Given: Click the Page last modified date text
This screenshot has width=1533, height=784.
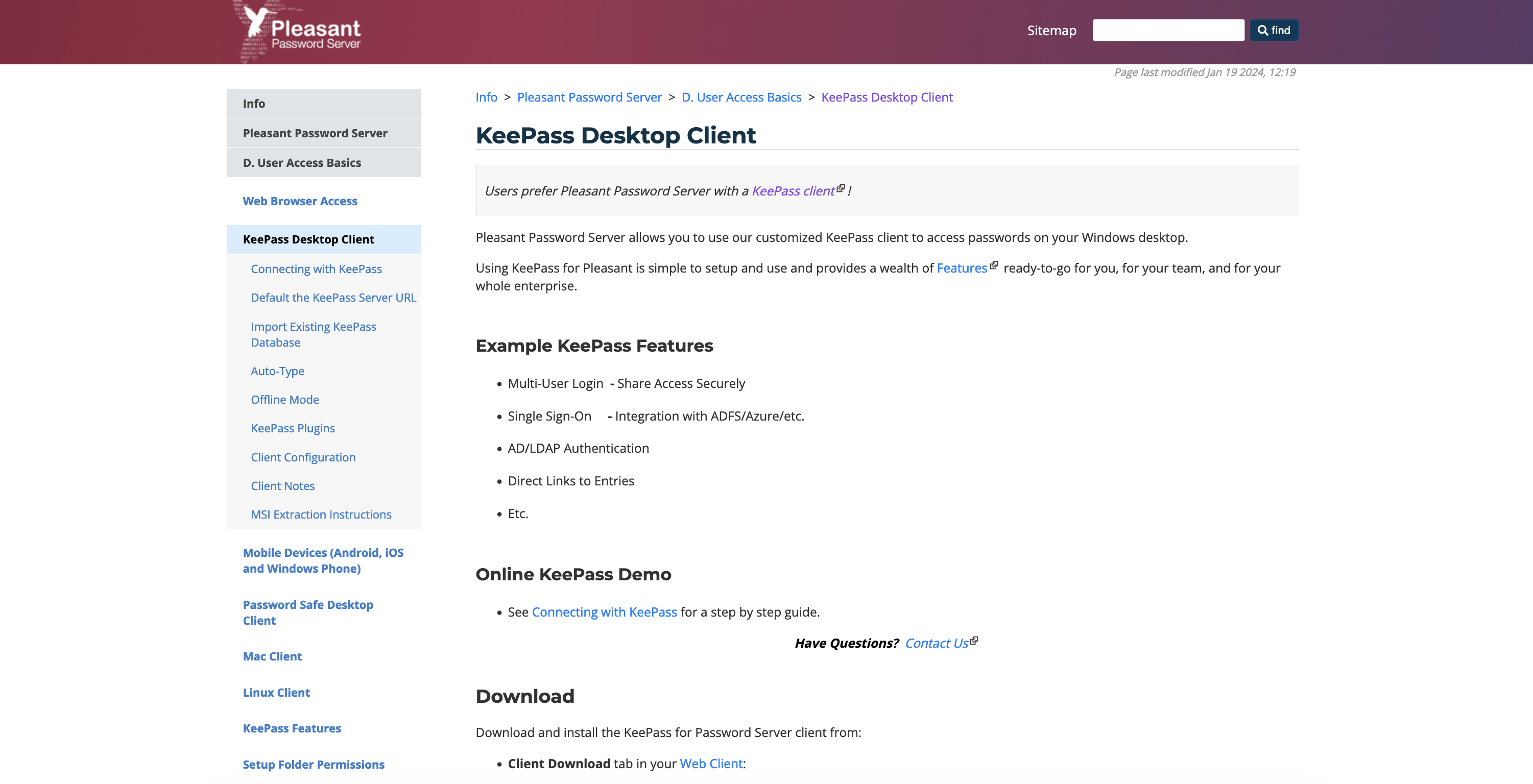Looking at the screenshot, I should point(1205,72).
